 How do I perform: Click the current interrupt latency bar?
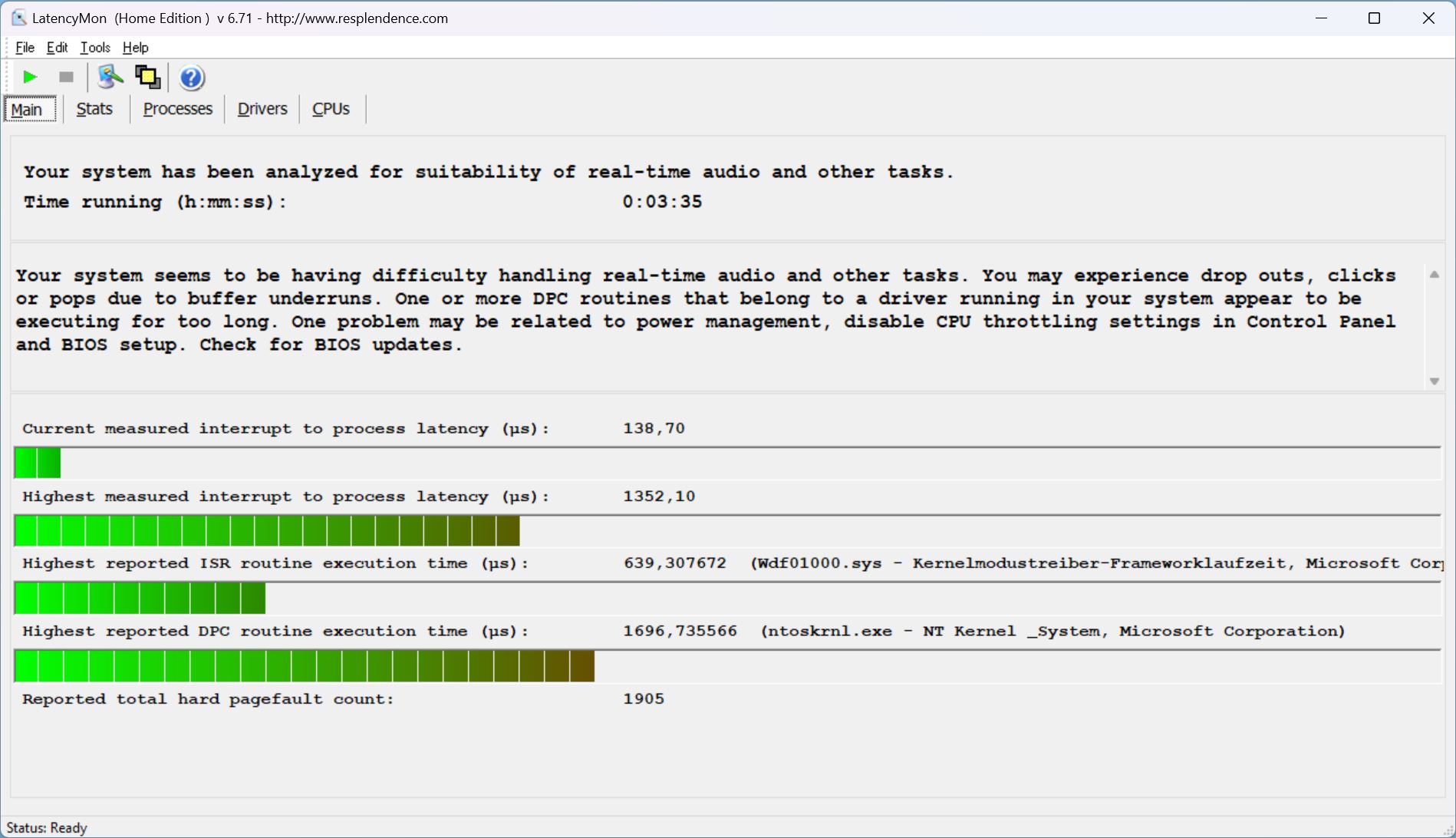38,464
